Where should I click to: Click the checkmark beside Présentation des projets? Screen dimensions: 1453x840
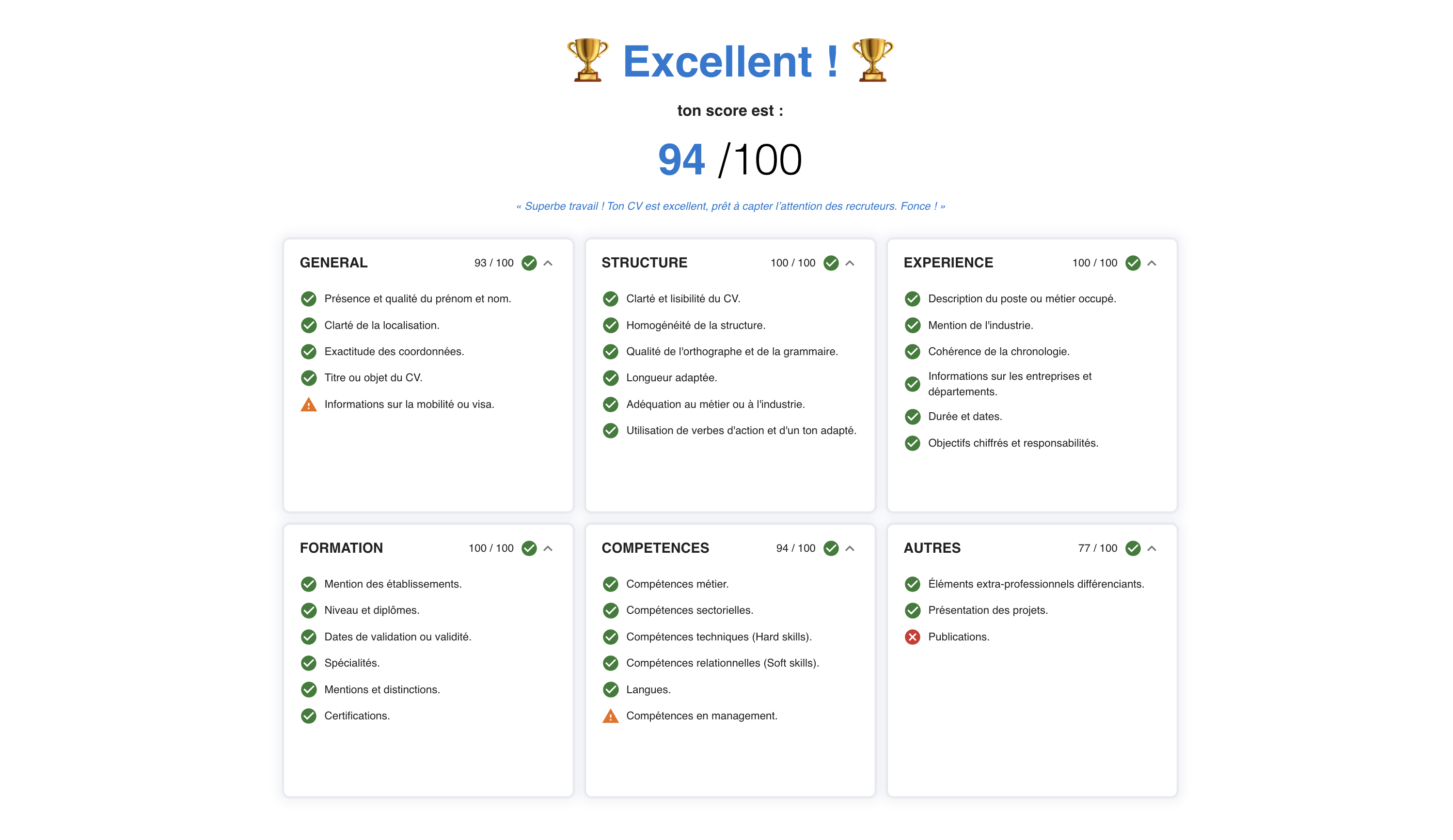912,610
